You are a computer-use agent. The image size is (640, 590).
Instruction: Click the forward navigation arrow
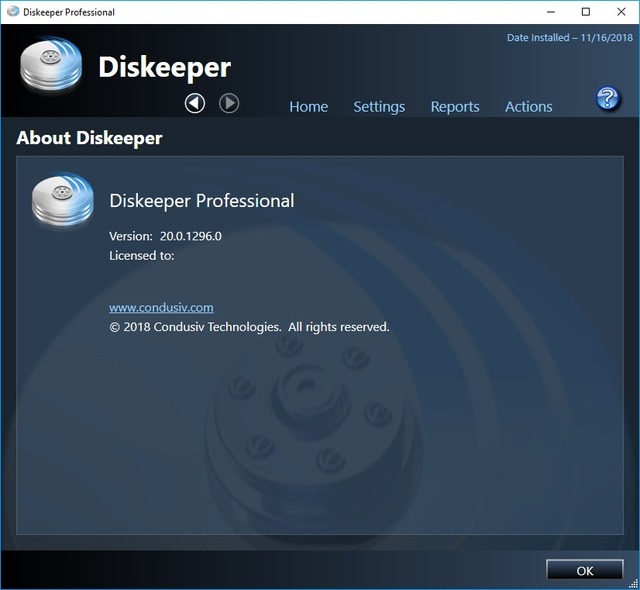click(x=229, y=103)
